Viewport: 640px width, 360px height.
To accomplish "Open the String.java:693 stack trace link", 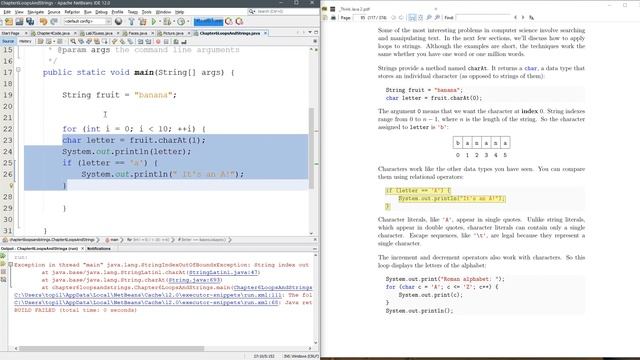I will pos(194,280).
